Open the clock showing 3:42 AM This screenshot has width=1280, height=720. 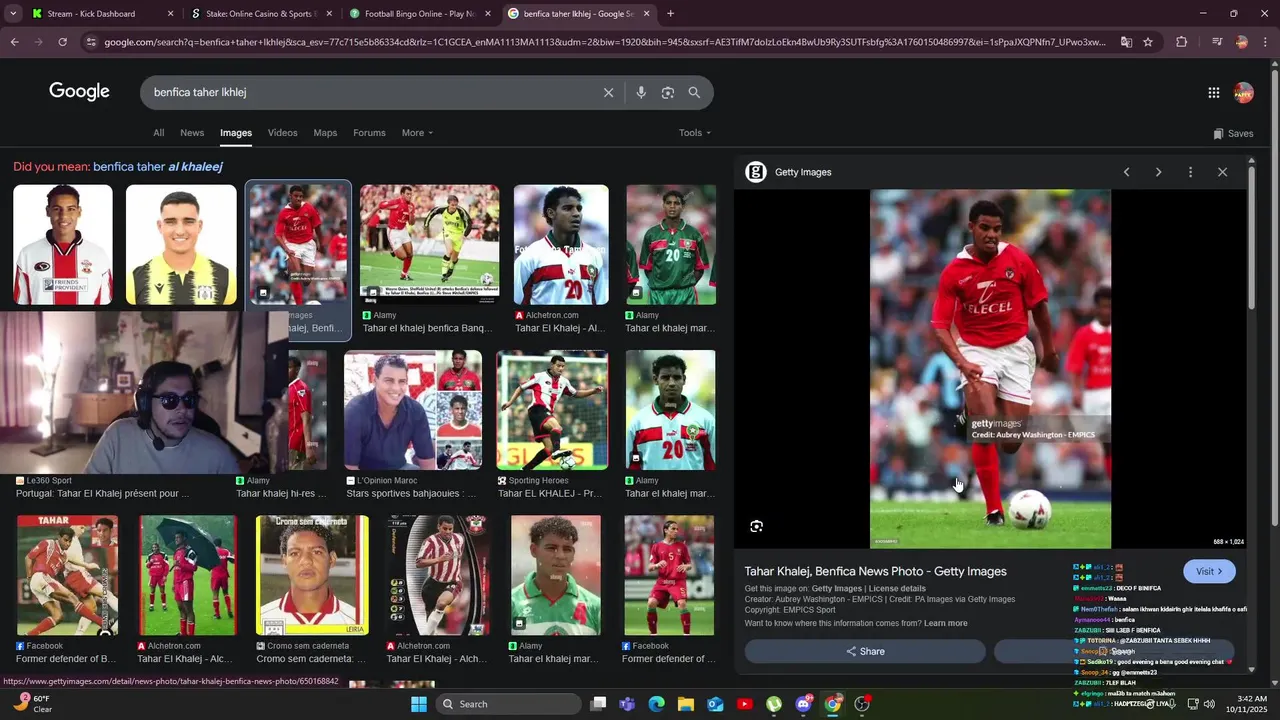pyautogui.click(x=1252, y=704)
